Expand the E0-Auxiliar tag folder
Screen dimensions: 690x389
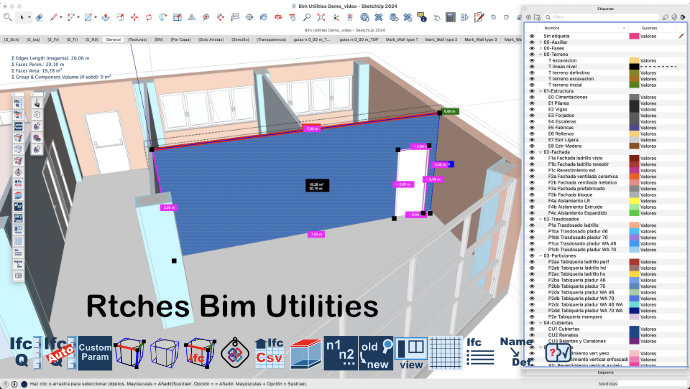[540, 42]
